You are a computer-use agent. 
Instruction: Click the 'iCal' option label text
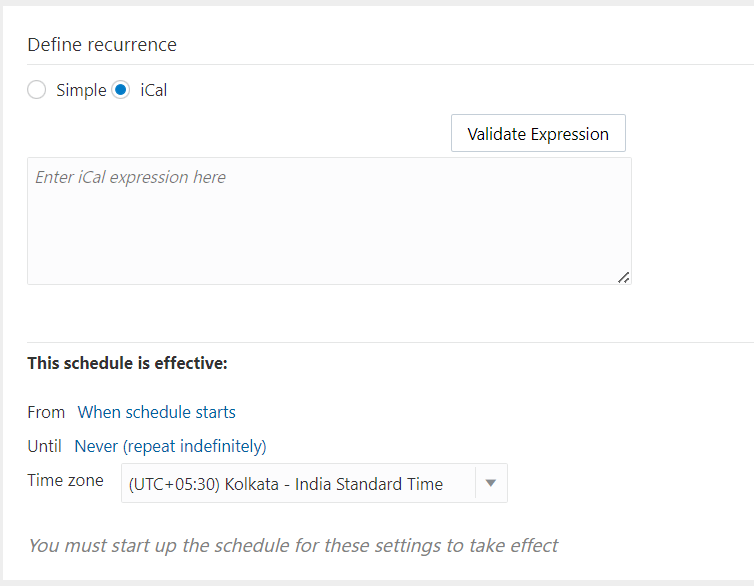(153, 90)
